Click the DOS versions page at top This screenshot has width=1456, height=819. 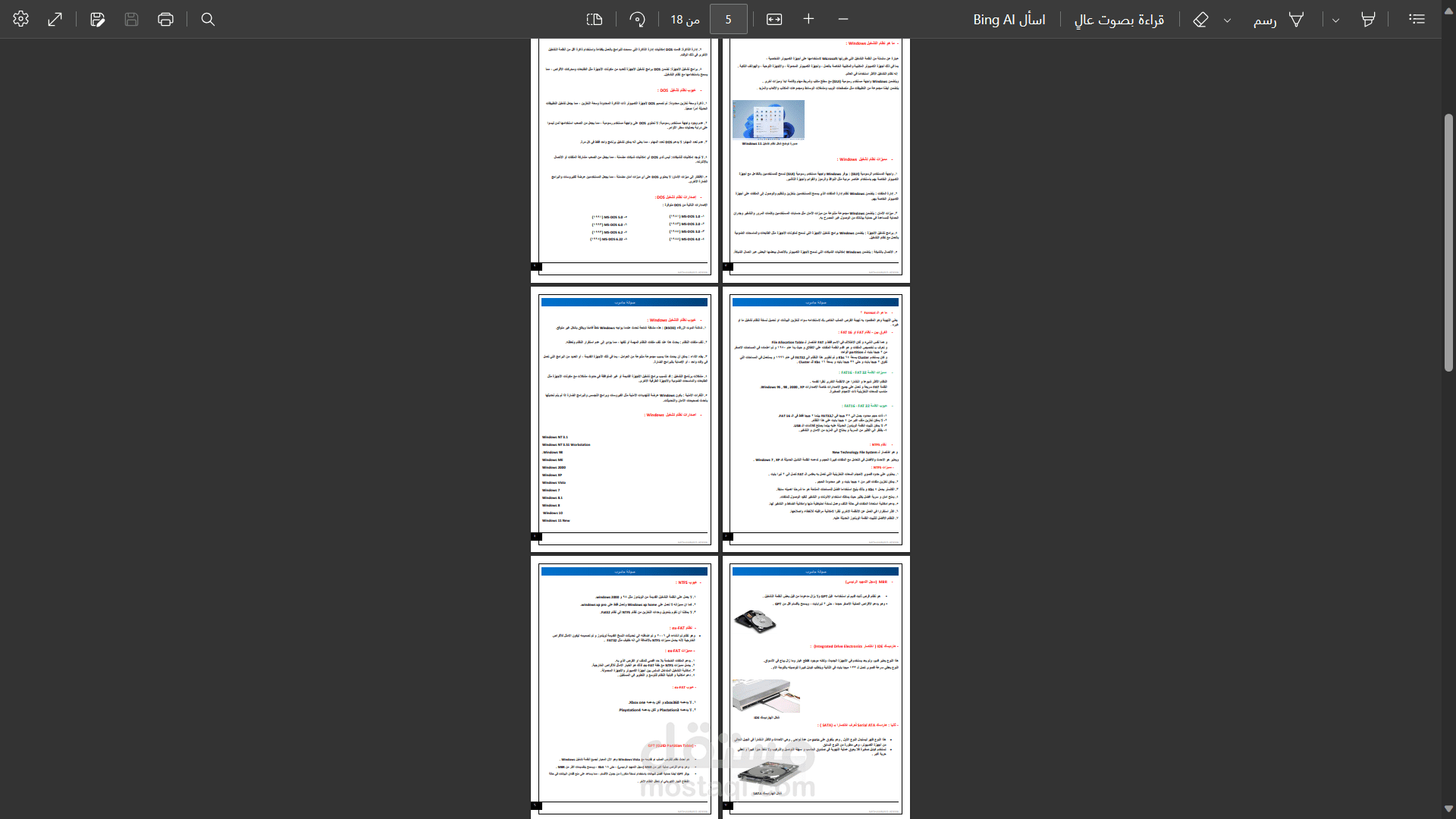[624, 161]
